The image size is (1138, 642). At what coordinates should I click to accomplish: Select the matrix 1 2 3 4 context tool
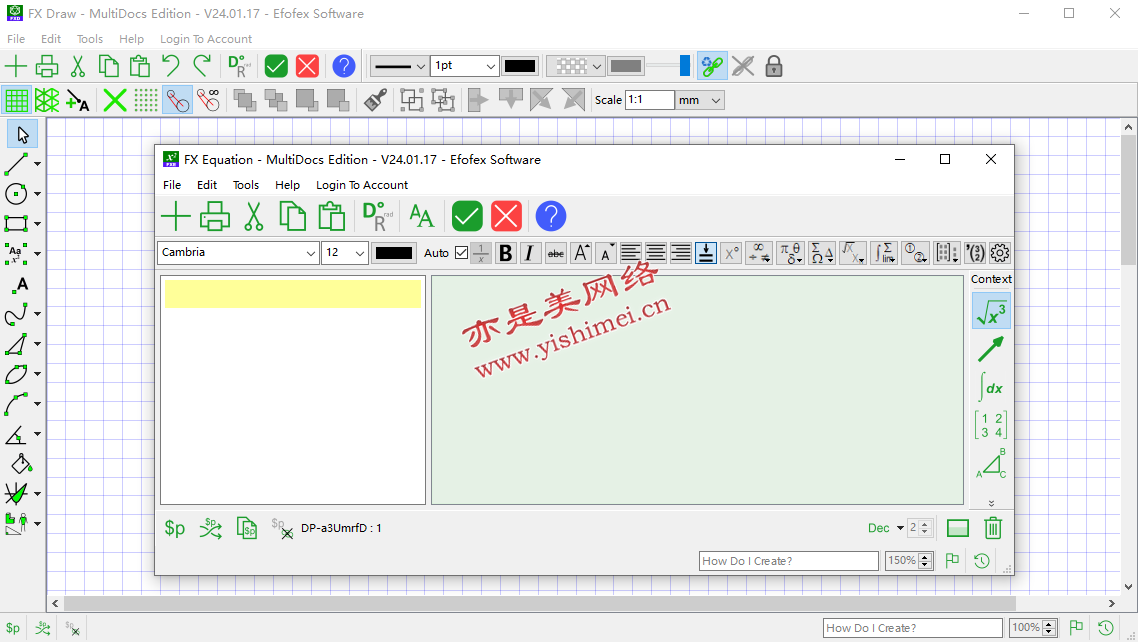click(x=991, y=425)
